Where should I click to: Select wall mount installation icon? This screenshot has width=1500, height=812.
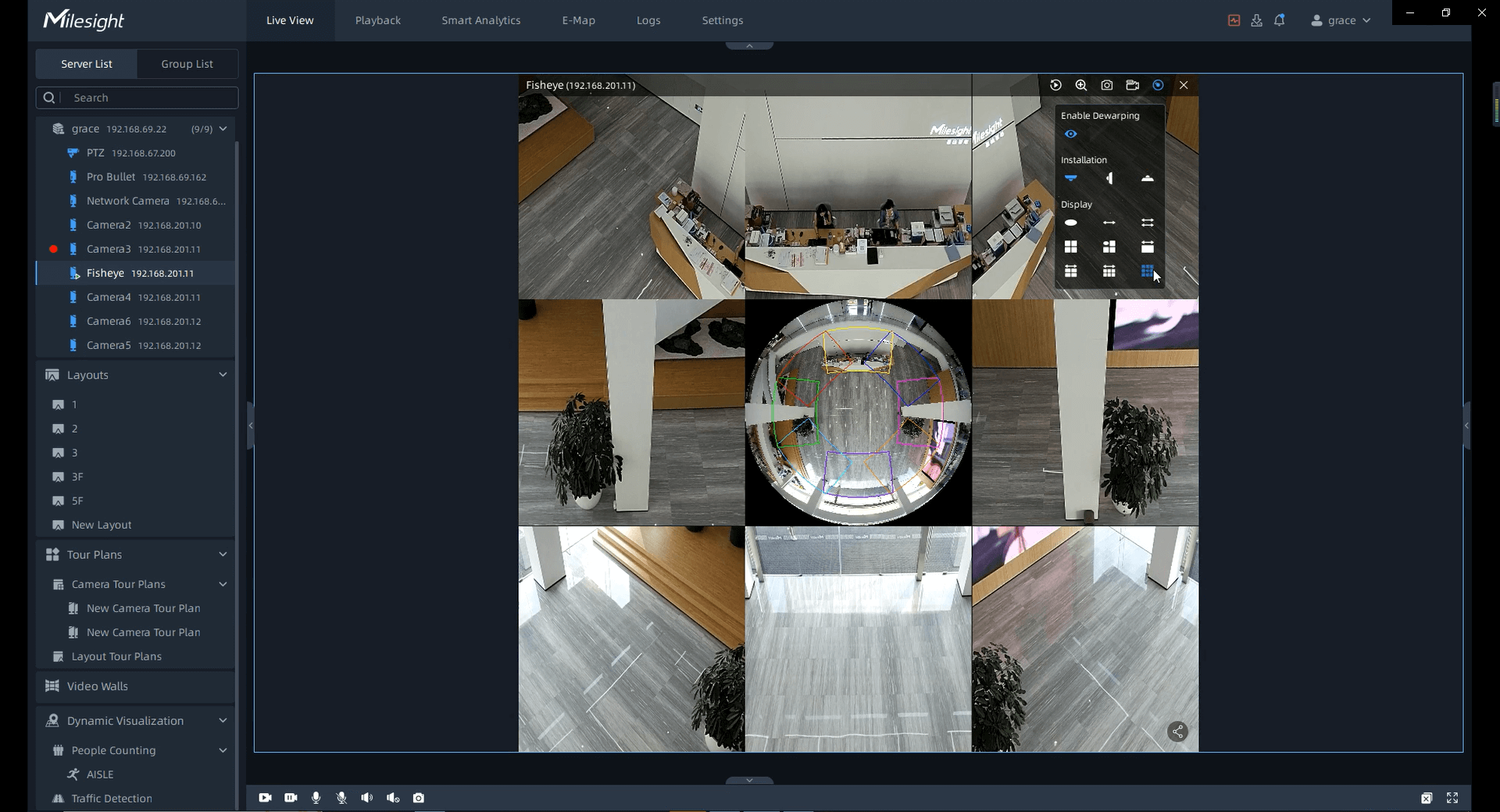[x=1109, y=179]
